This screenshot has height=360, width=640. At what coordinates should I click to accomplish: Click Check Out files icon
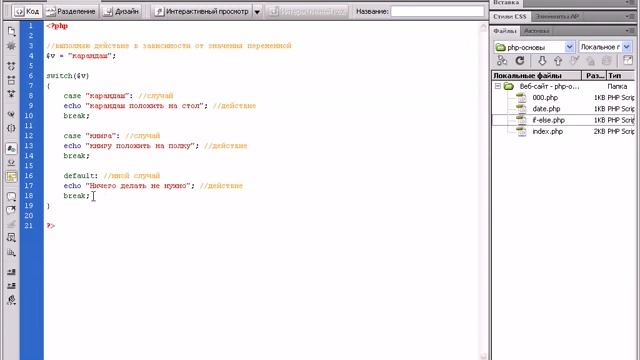(x=574, y=61)
